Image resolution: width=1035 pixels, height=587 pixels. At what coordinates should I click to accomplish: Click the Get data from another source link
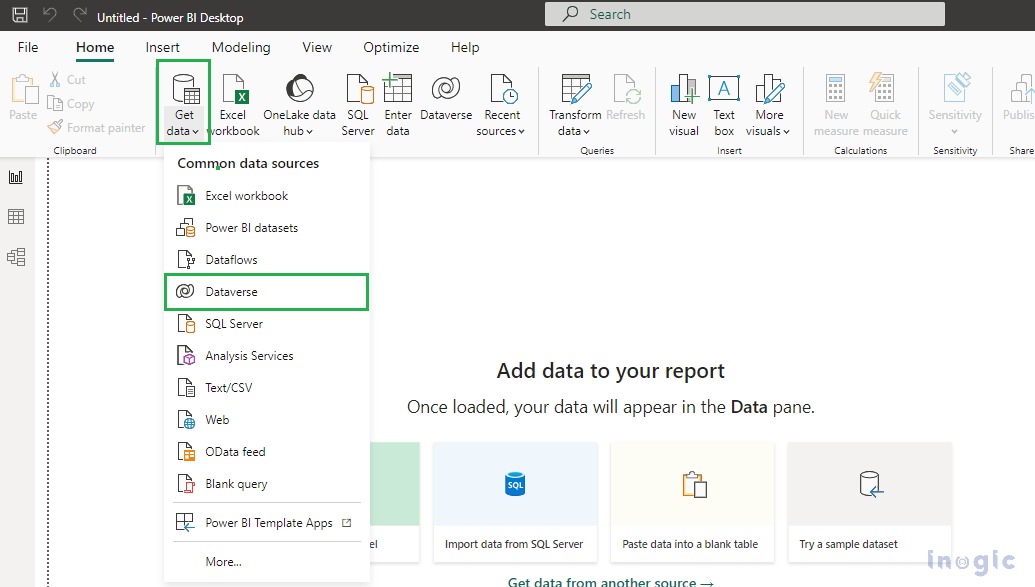tap(610, 581)
